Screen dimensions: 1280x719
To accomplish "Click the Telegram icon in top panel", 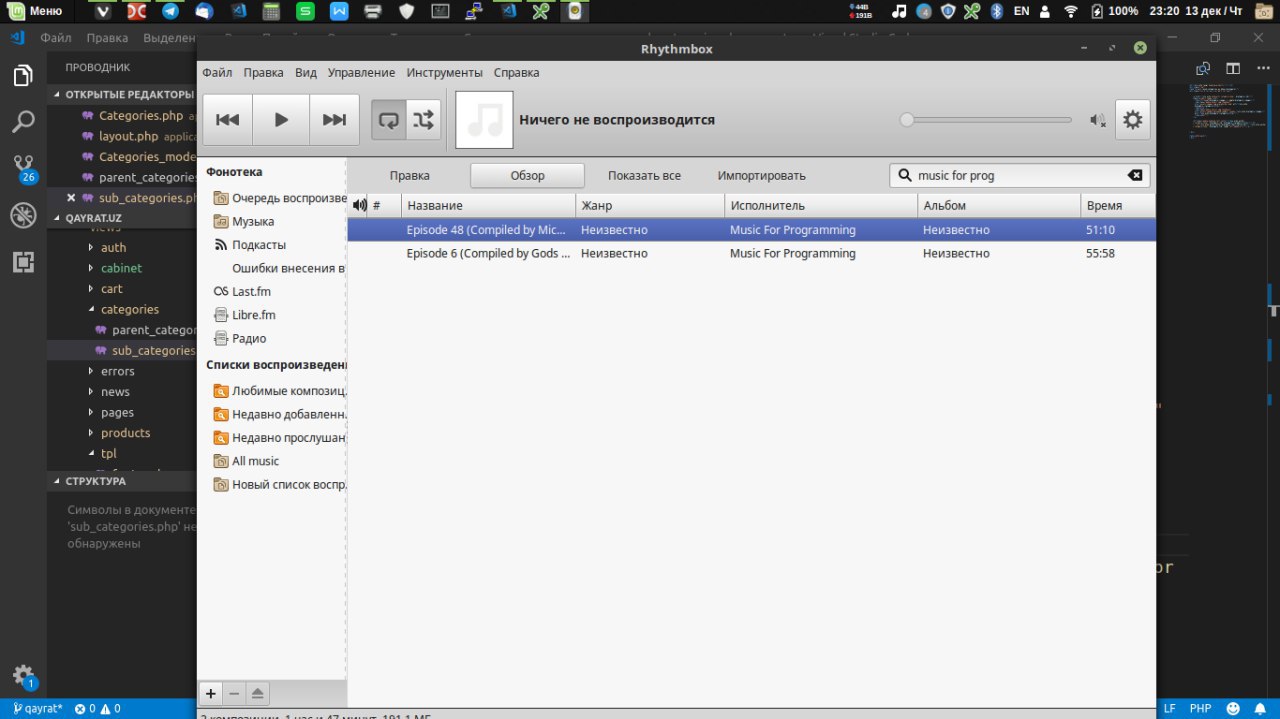I will tap(171, 12).
